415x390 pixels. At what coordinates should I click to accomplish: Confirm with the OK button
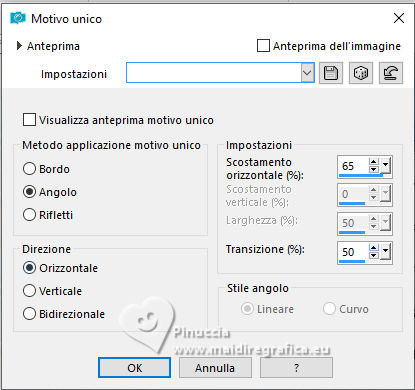tap(134, 368)
